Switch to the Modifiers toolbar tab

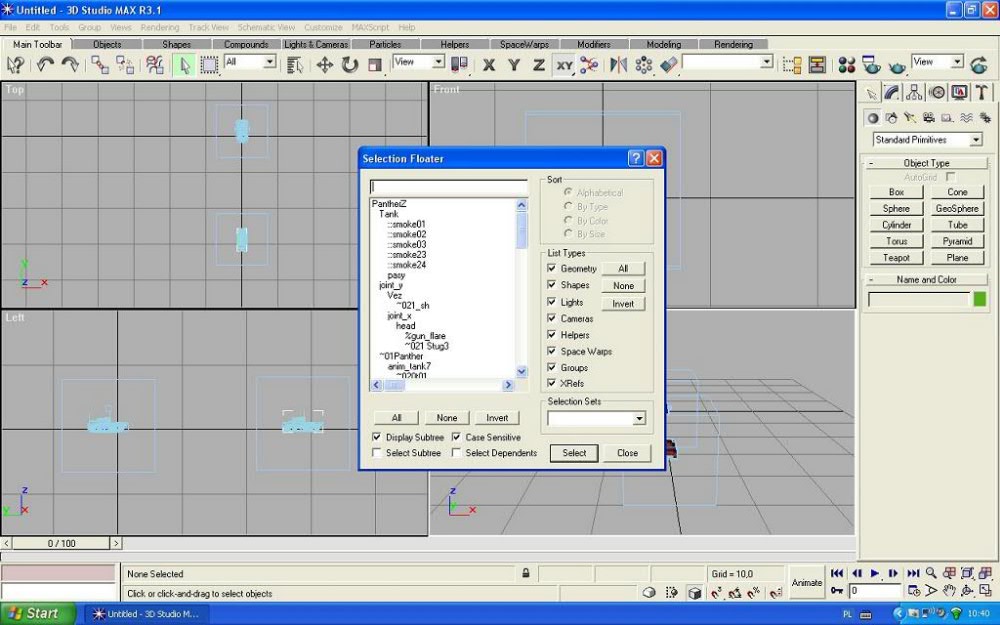click(594, 44)
